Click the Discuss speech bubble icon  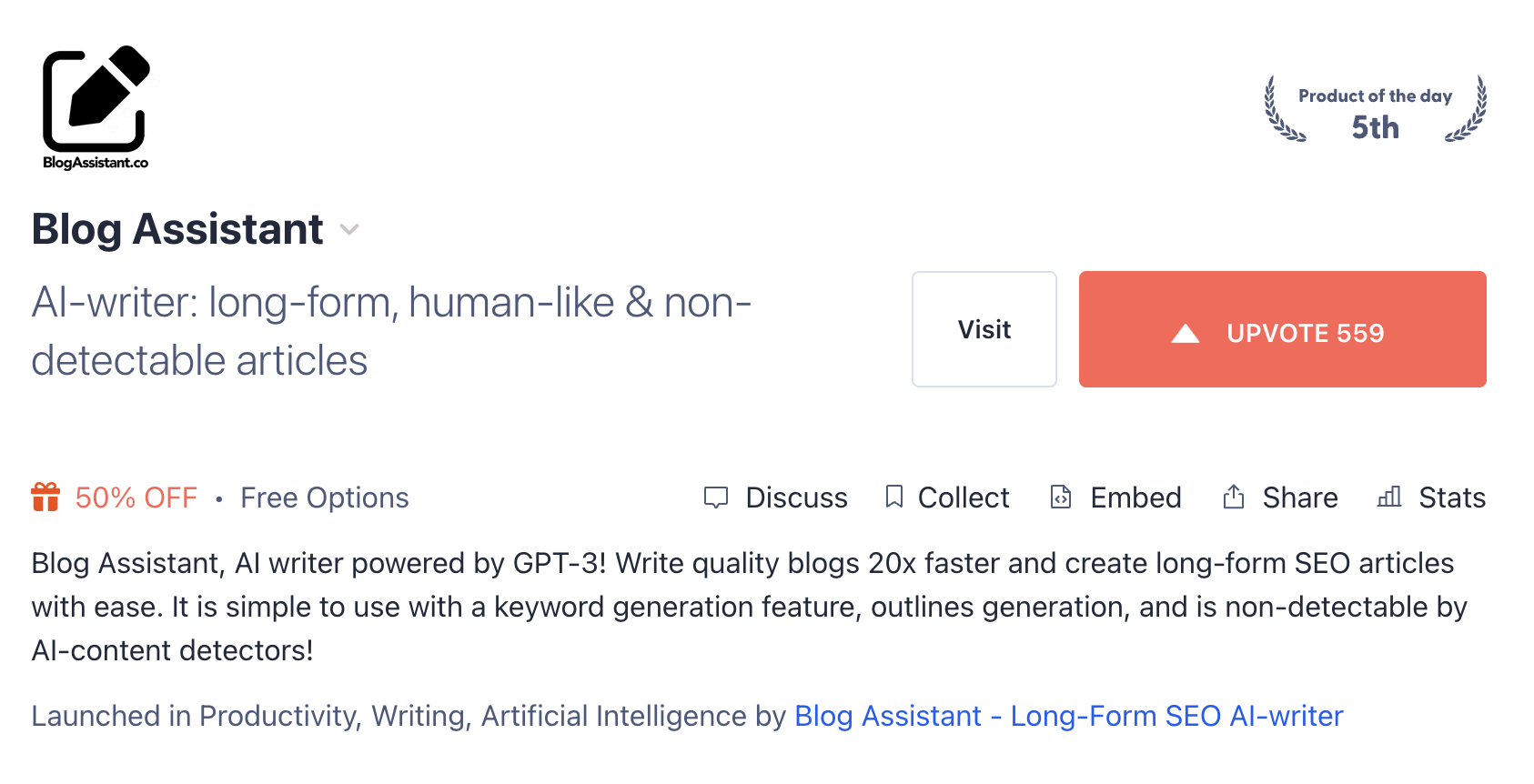point(716,498)
